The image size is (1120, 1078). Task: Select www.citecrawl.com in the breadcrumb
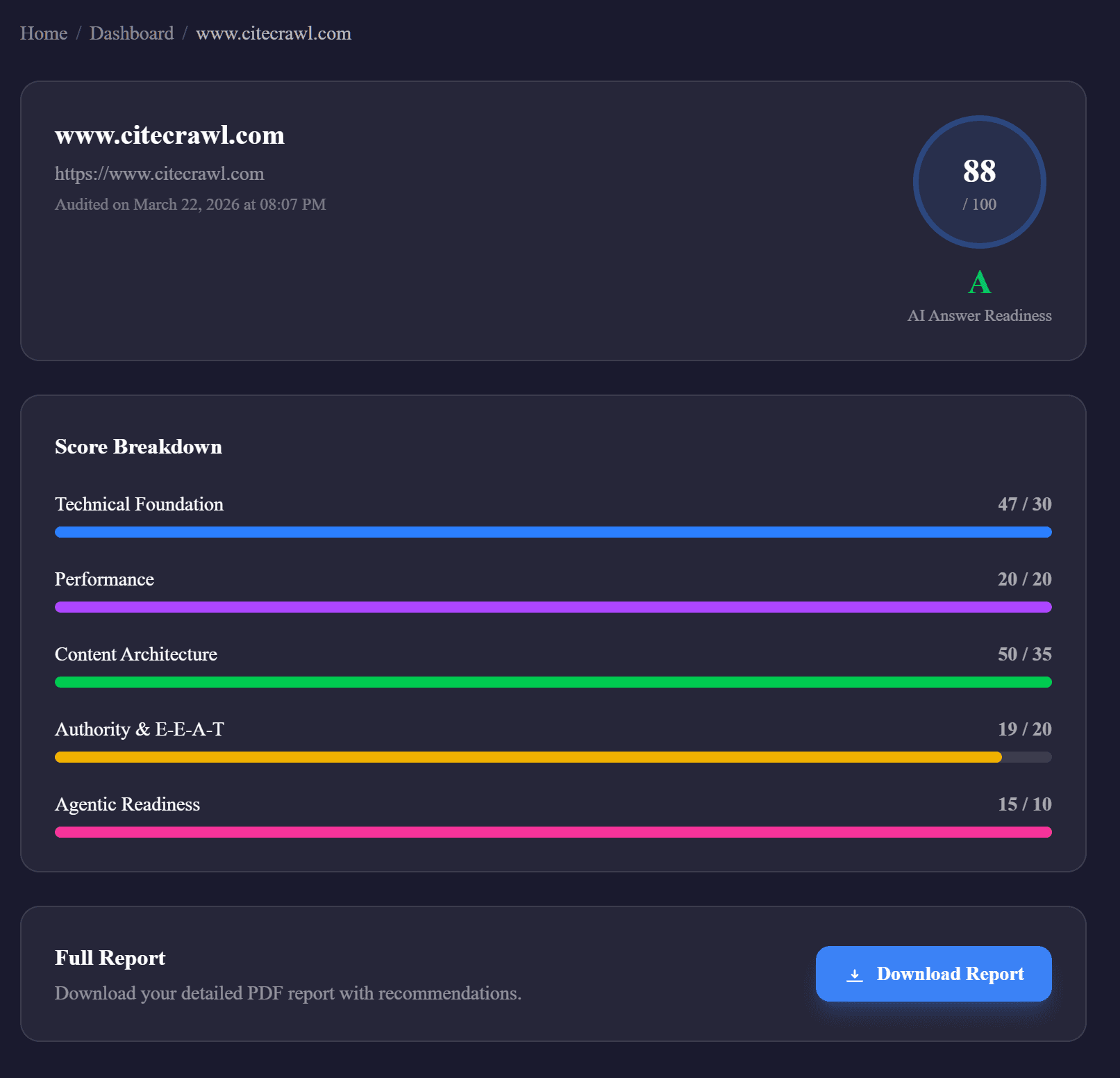click(x=274, y=33)
